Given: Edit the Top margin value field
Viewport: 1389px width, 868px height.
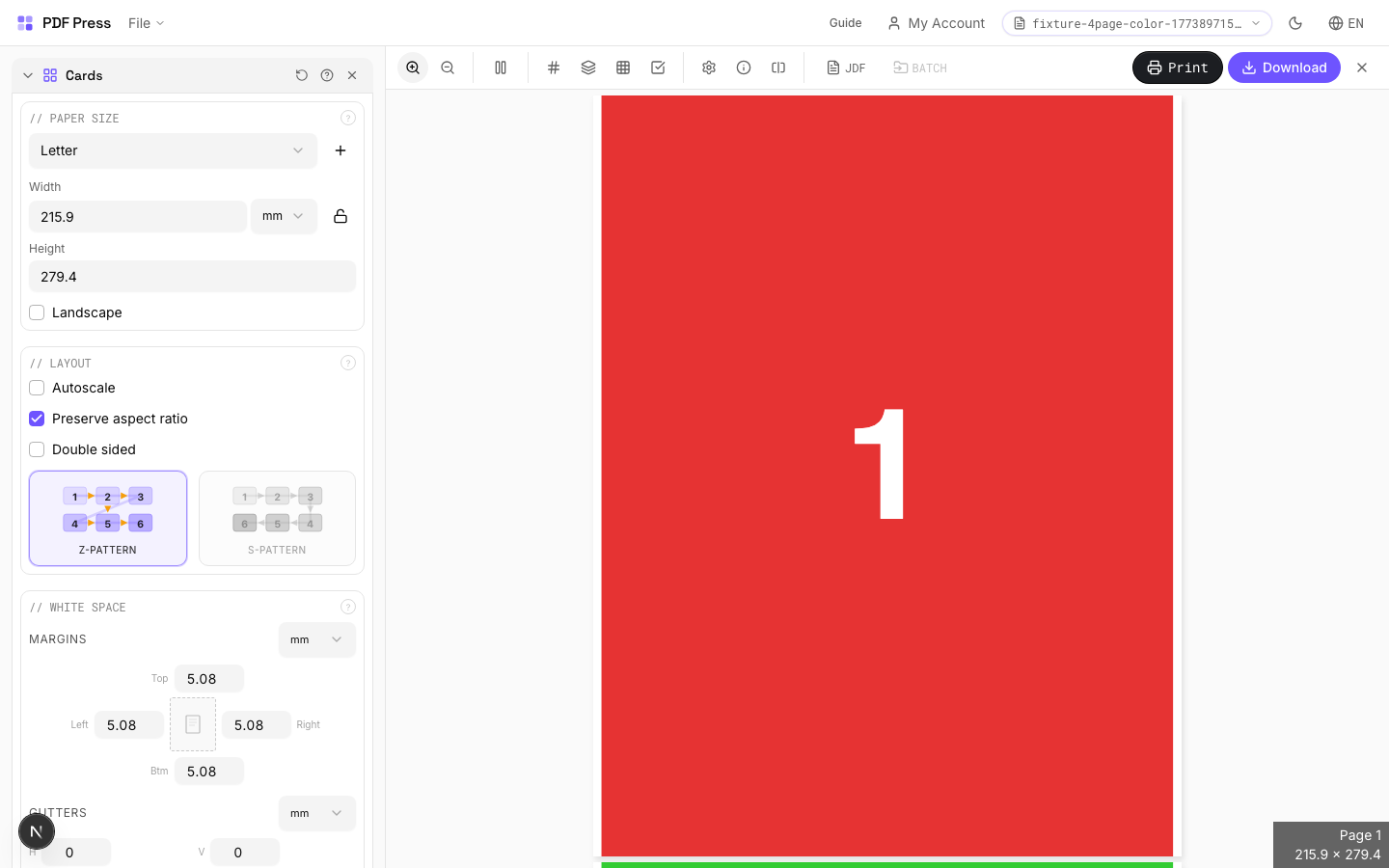Looking at the screenshot, I should pos(208,678).
